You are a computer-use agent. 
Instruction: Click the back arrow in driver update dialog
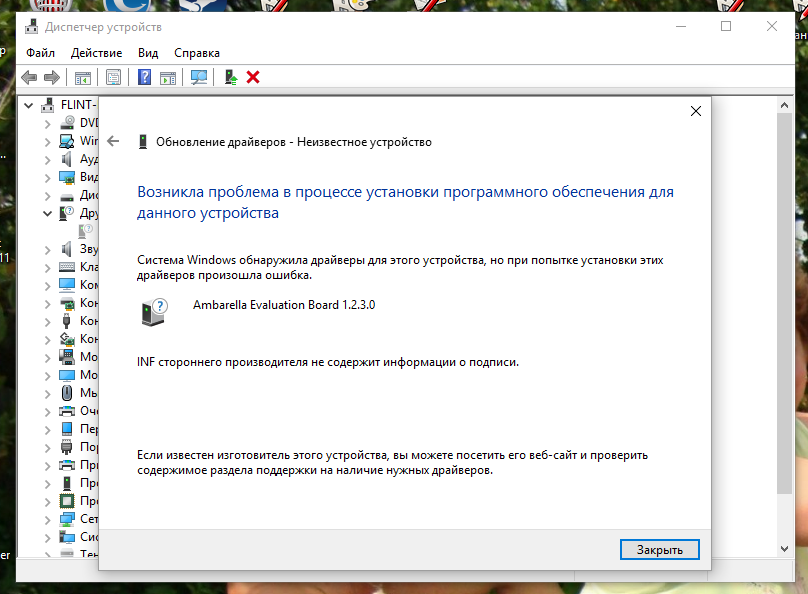(x=113, y=141)
